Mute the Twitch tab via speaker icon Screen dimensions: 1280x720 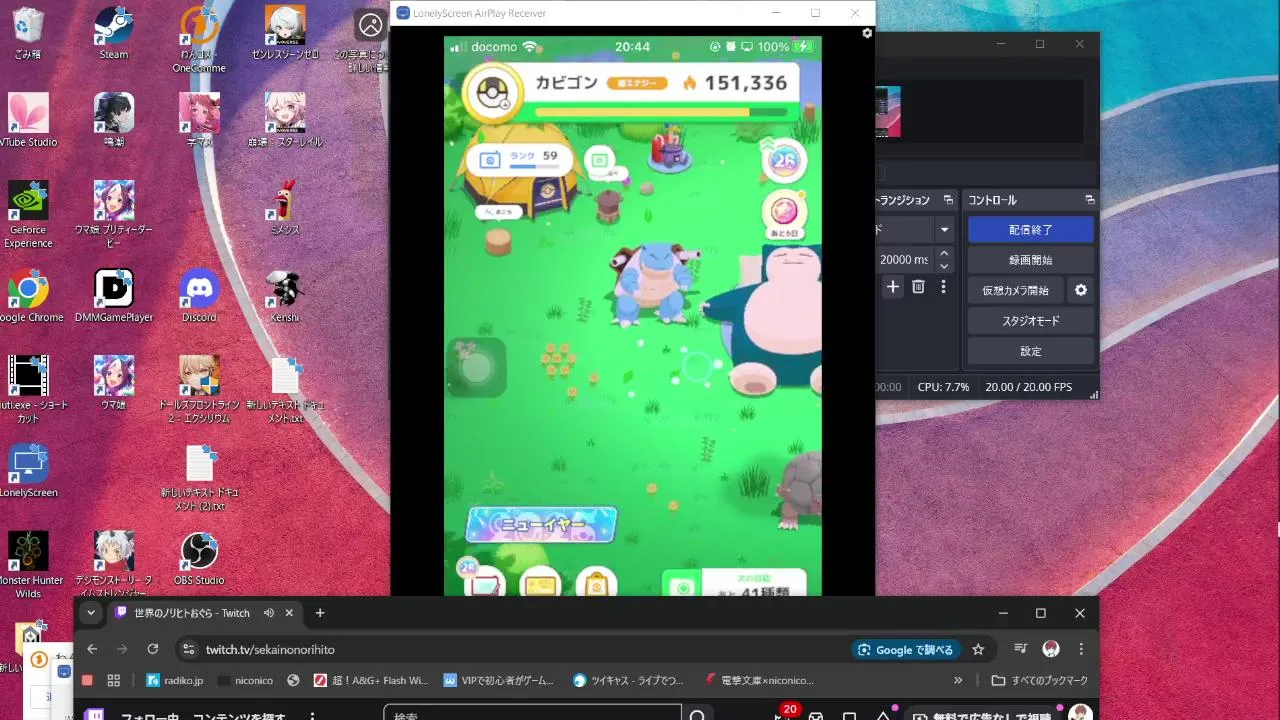point(269,613)
